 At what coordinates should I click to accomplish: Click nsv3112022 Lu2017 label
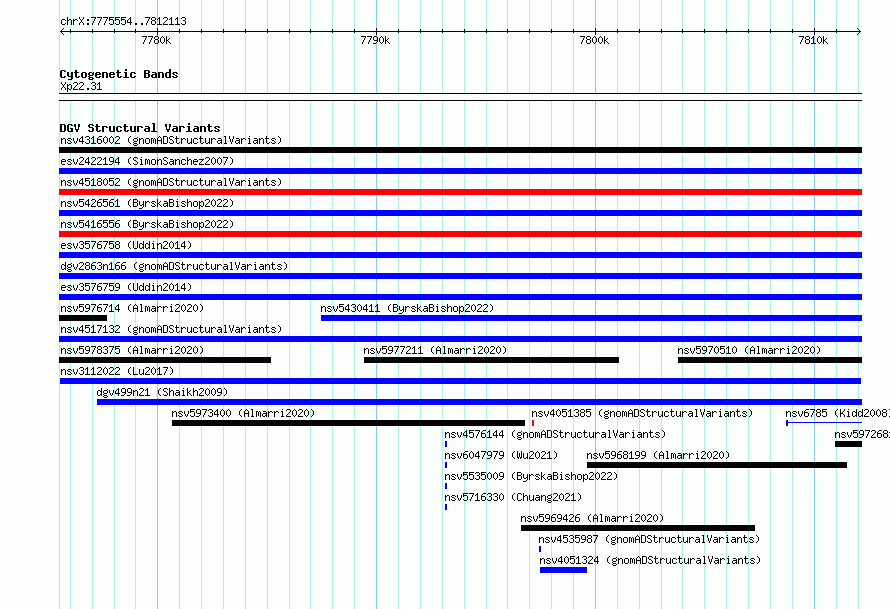pyautogui.click(x=117, y=371)
